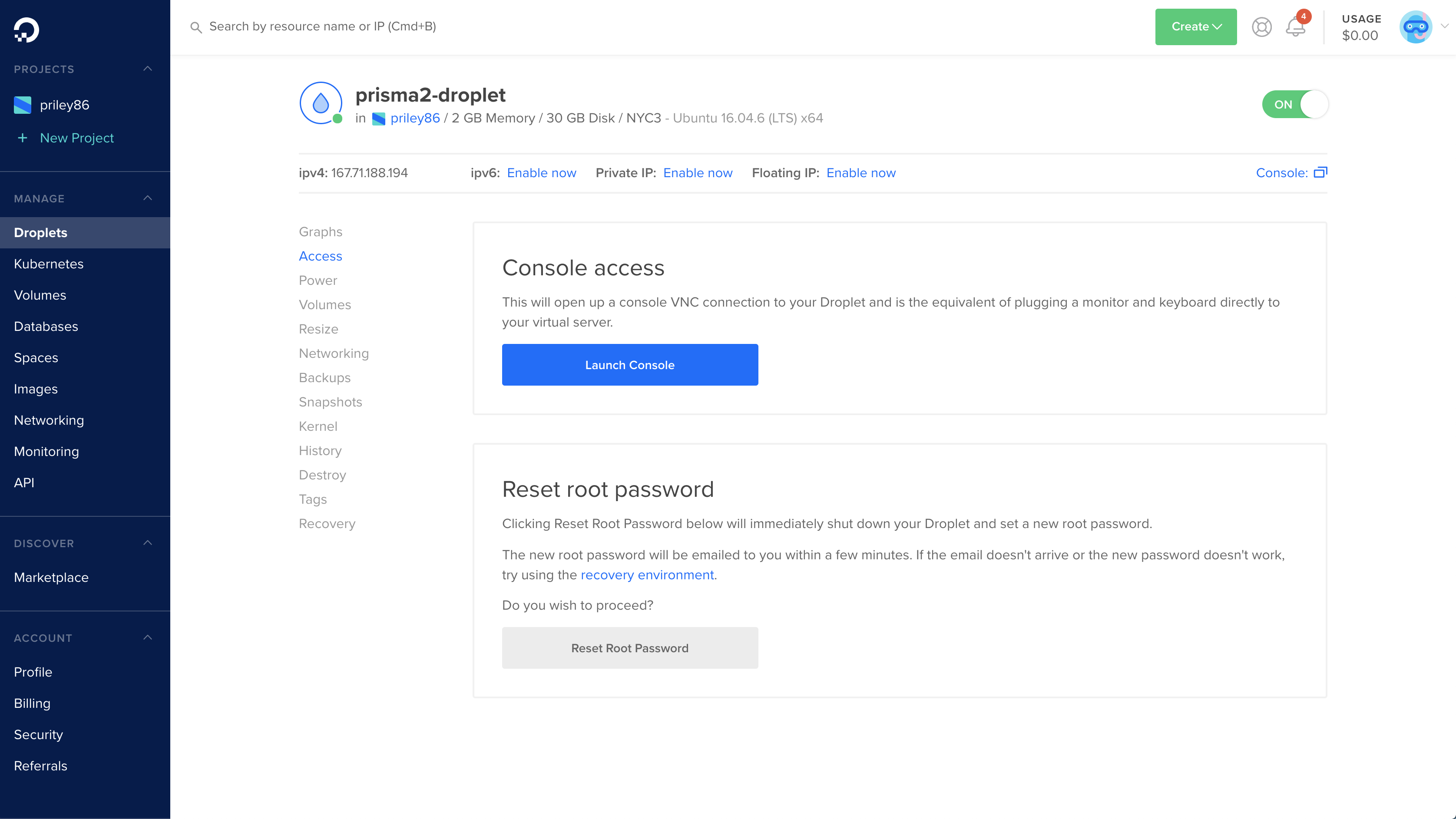The image size is (1456, 819).
Task: Open the recovery environment link
Action: 647,575
